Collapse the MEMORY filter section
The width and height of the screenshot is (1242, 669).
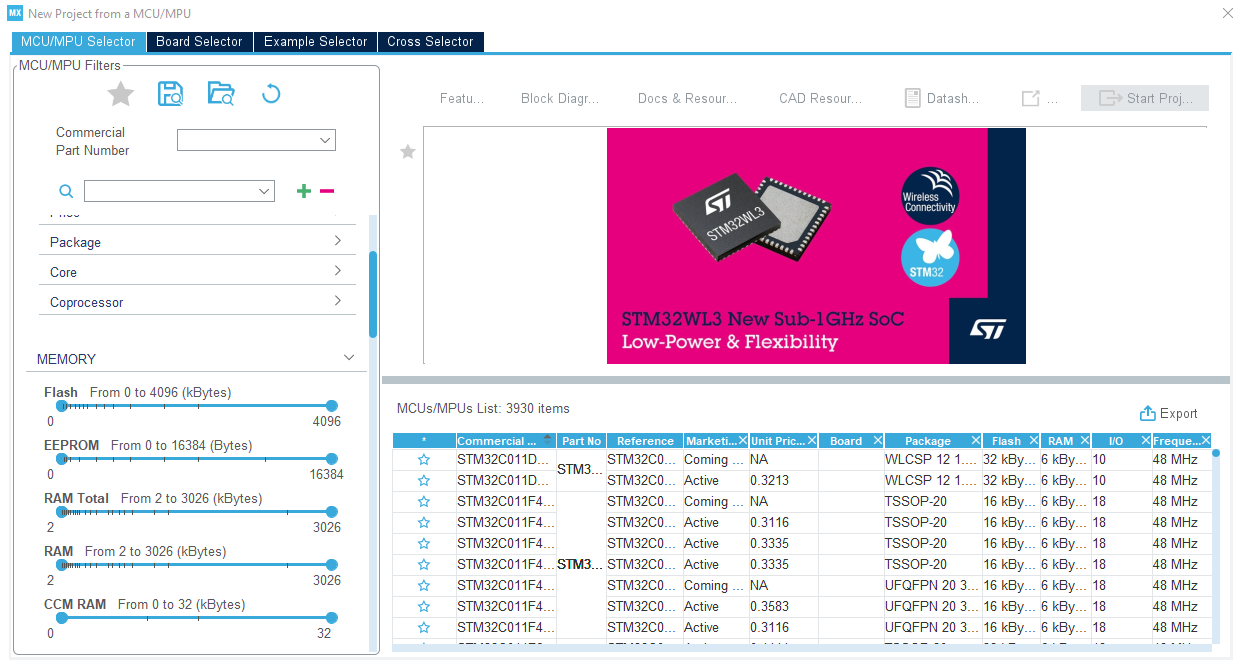(348, 356)
